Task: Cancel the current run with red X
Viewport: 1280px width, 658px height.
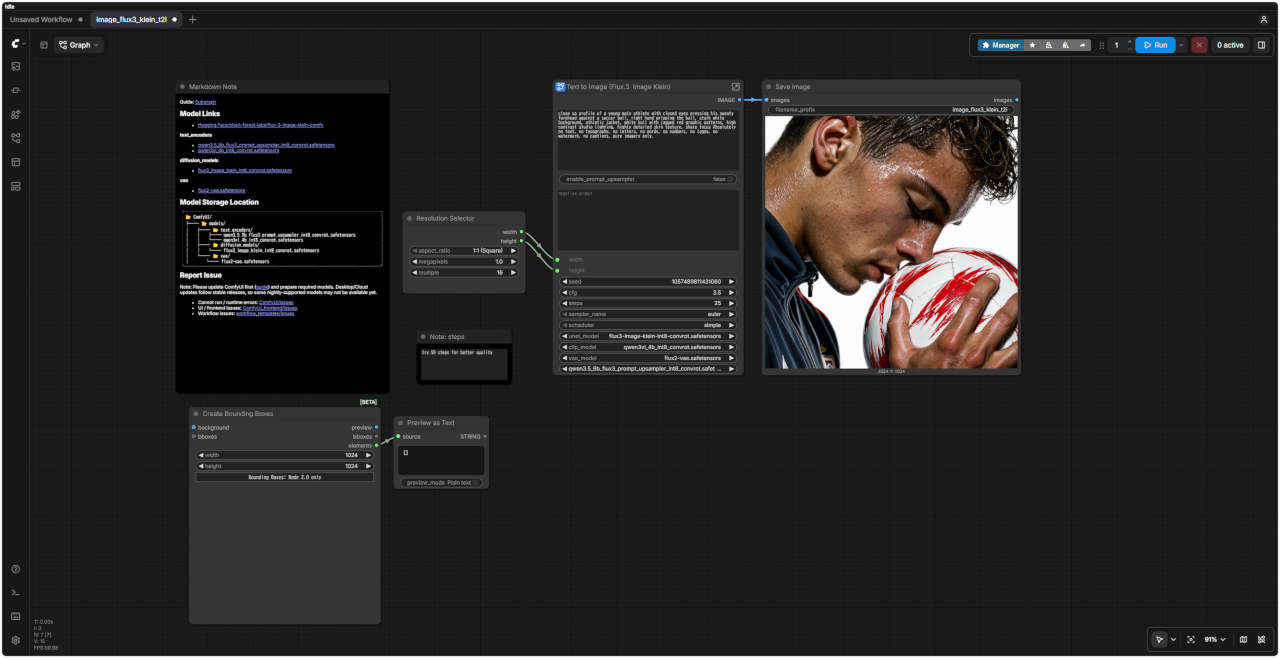Action: point(1199,45)
